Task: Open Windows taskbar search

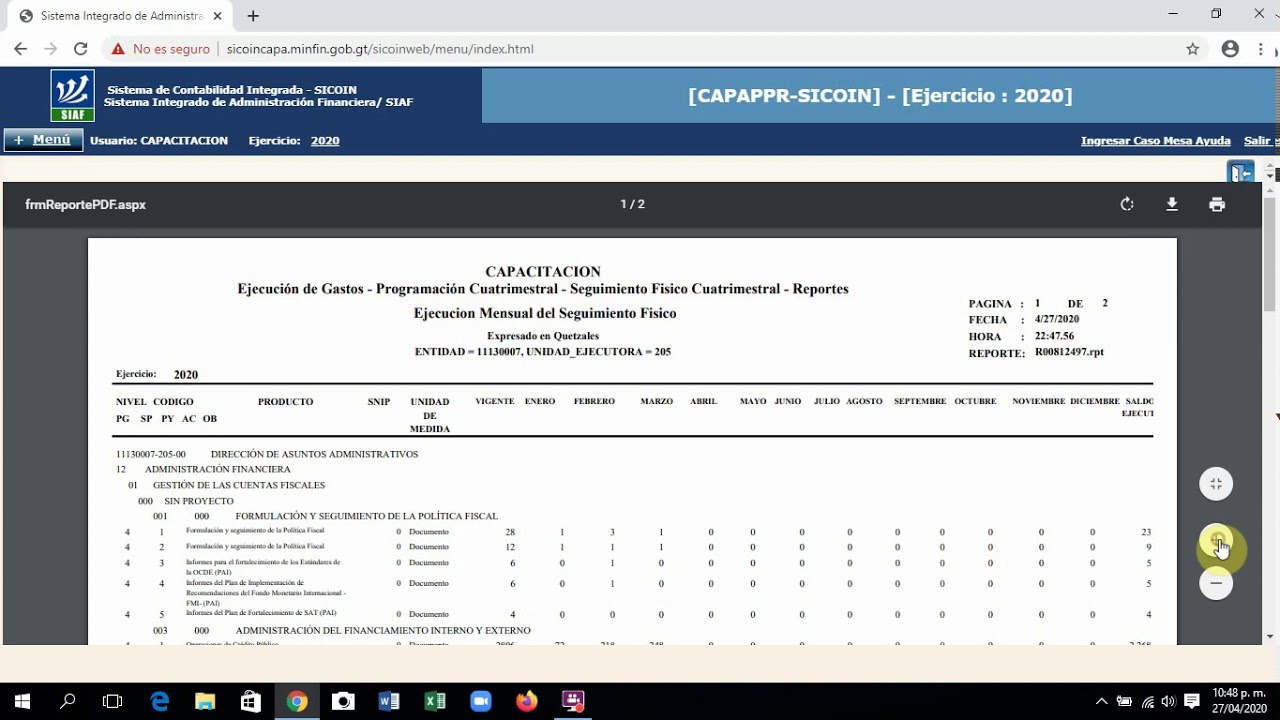Action: tap(68, 701)
